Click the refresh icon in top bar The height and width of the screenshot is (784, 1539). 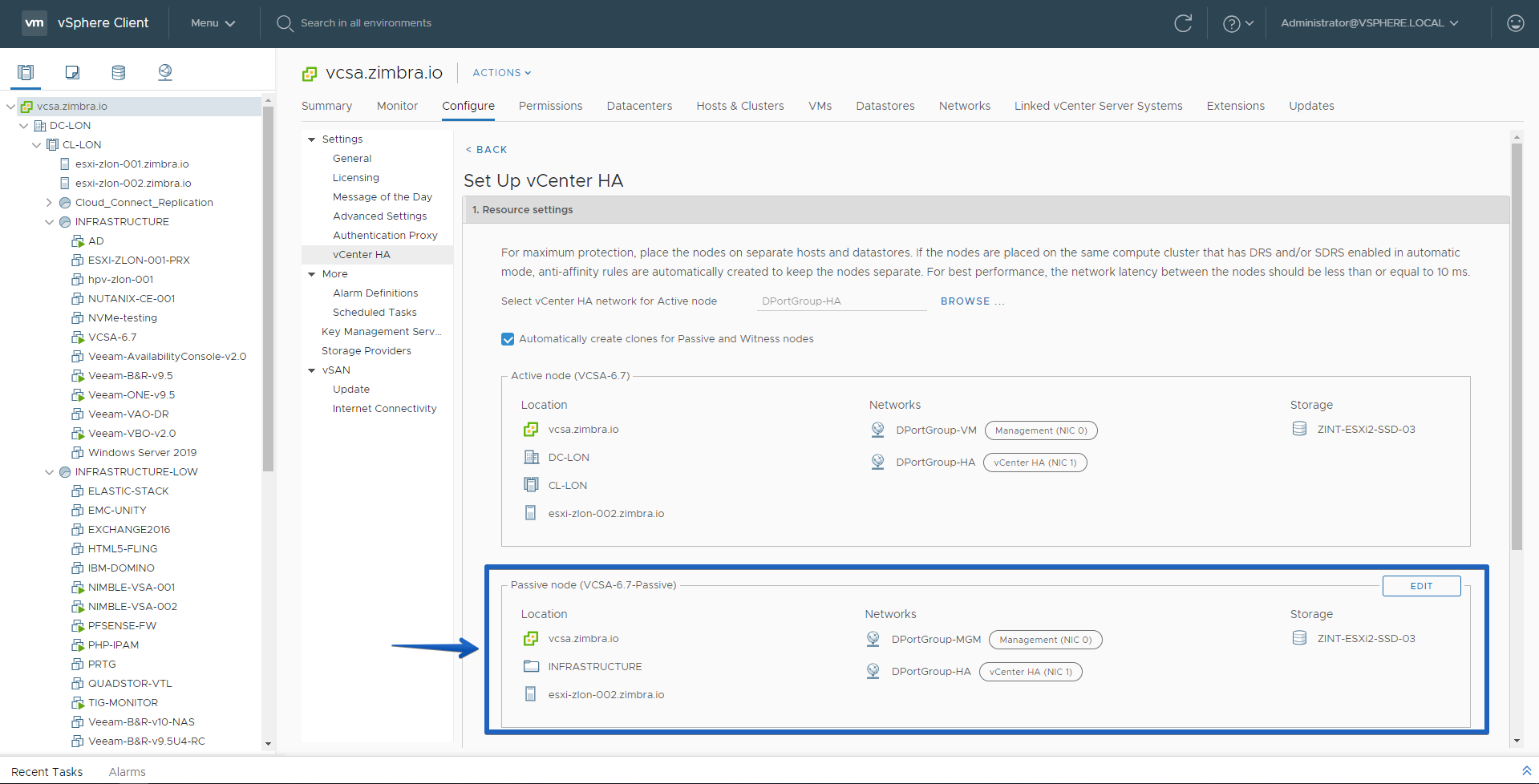click(x=1183, y=23)
